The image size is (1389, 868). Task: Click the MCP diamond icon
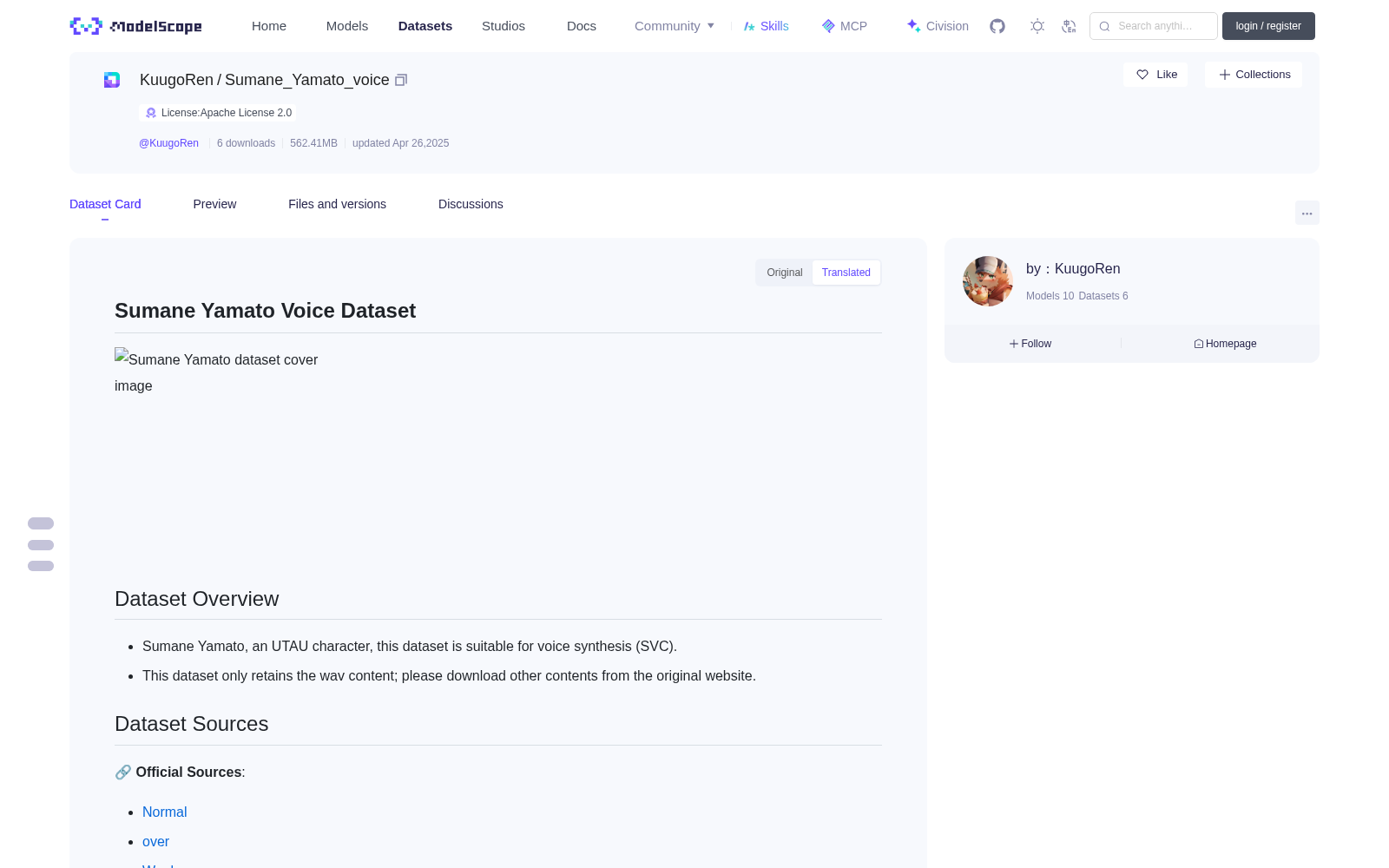coord(828,26)
